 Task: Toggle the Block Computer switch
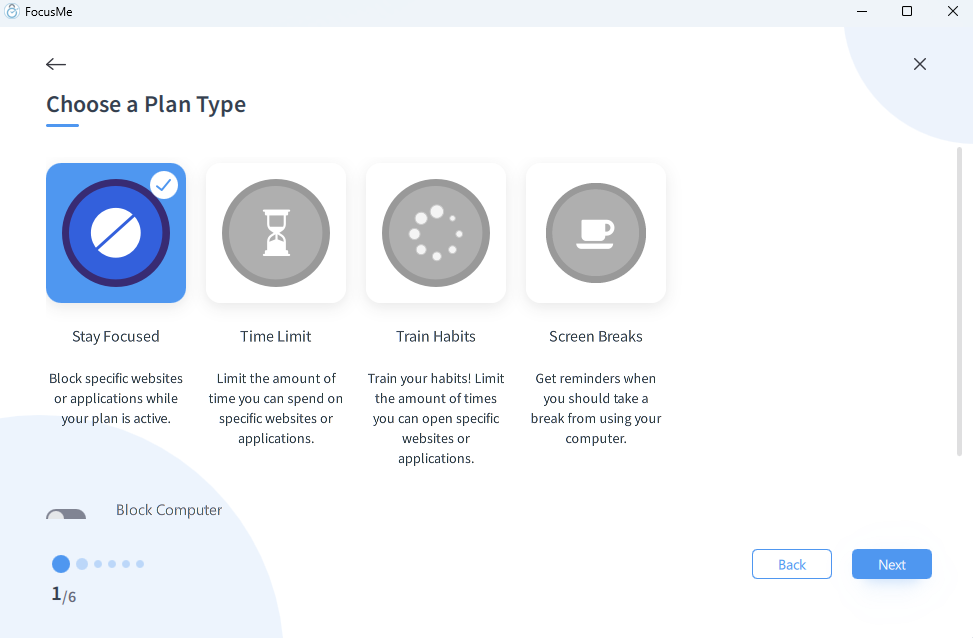pos(66,515)
